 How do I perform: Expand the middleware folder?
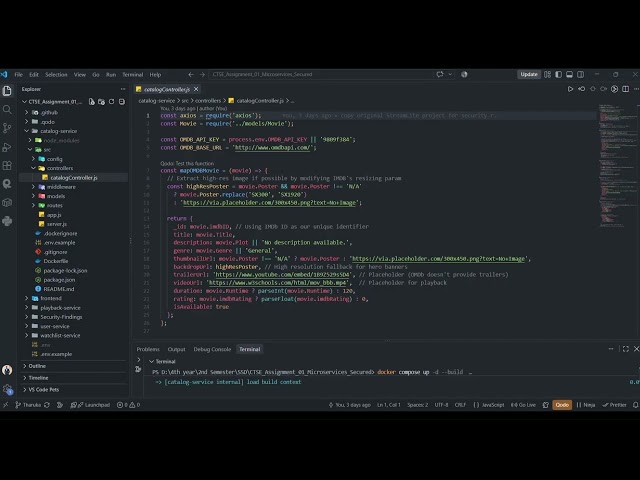pyautogui.click(x=61, y=187)
